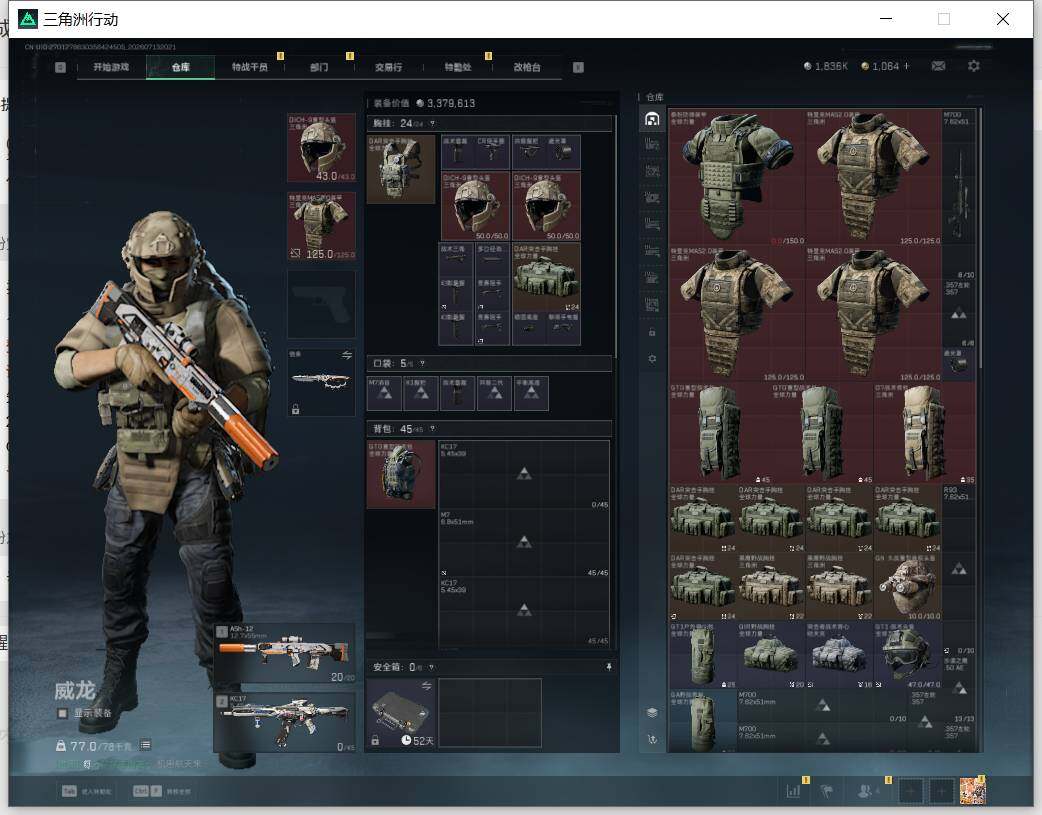This screenshot has height=815, width=1042.
Task: Open the warehouse sidebar gear settings icon
Action: click(652, 359)
